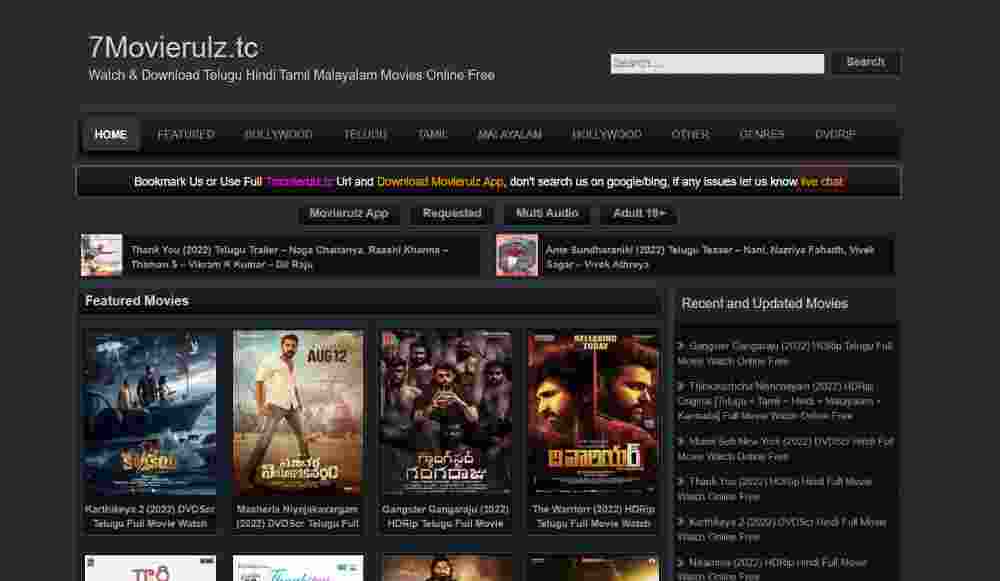Click the Download Movierulz App link
This screenshot has width=1000, height=581.
coord(440,182)
